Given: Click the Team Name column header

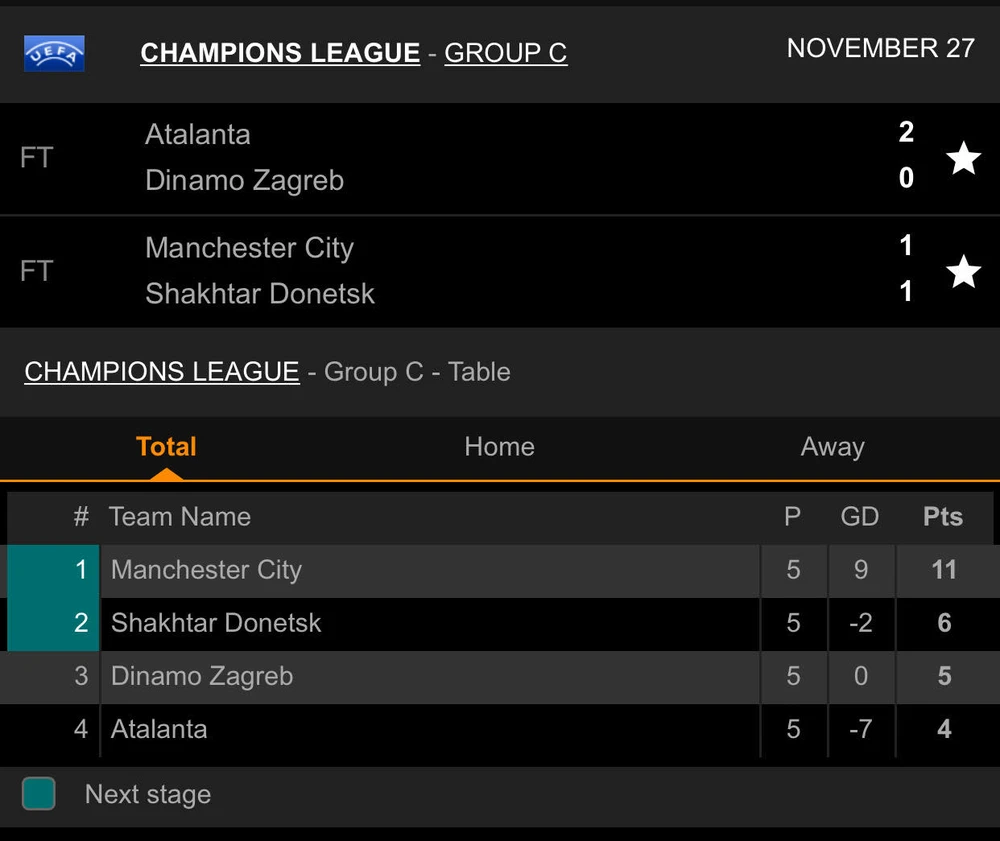Looking at the screenshot, I should tap(180, 517).
